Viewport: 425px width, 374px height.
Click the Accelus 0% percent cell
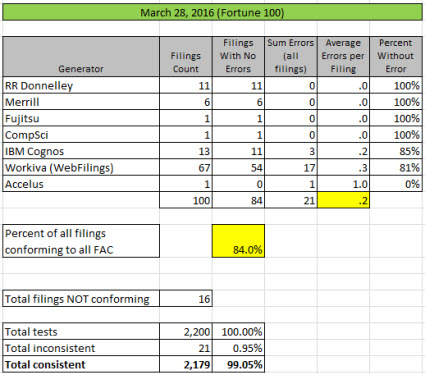(x=396, y=184)
